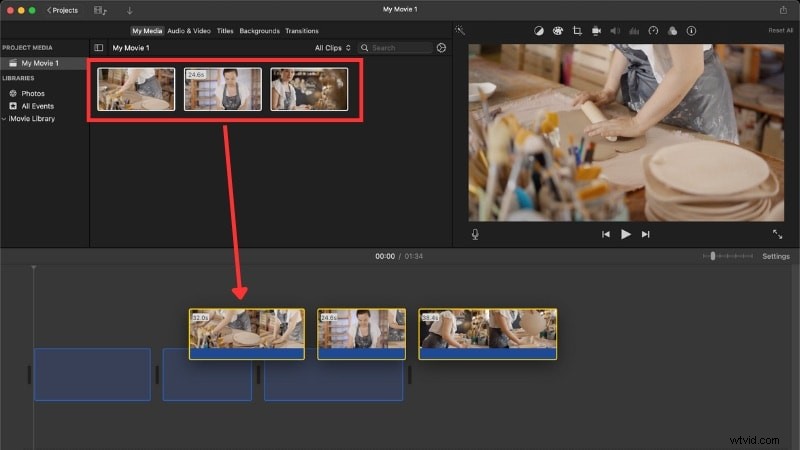
Task: Click the magic wand auto-enhance icon
Action: point(460,30)
